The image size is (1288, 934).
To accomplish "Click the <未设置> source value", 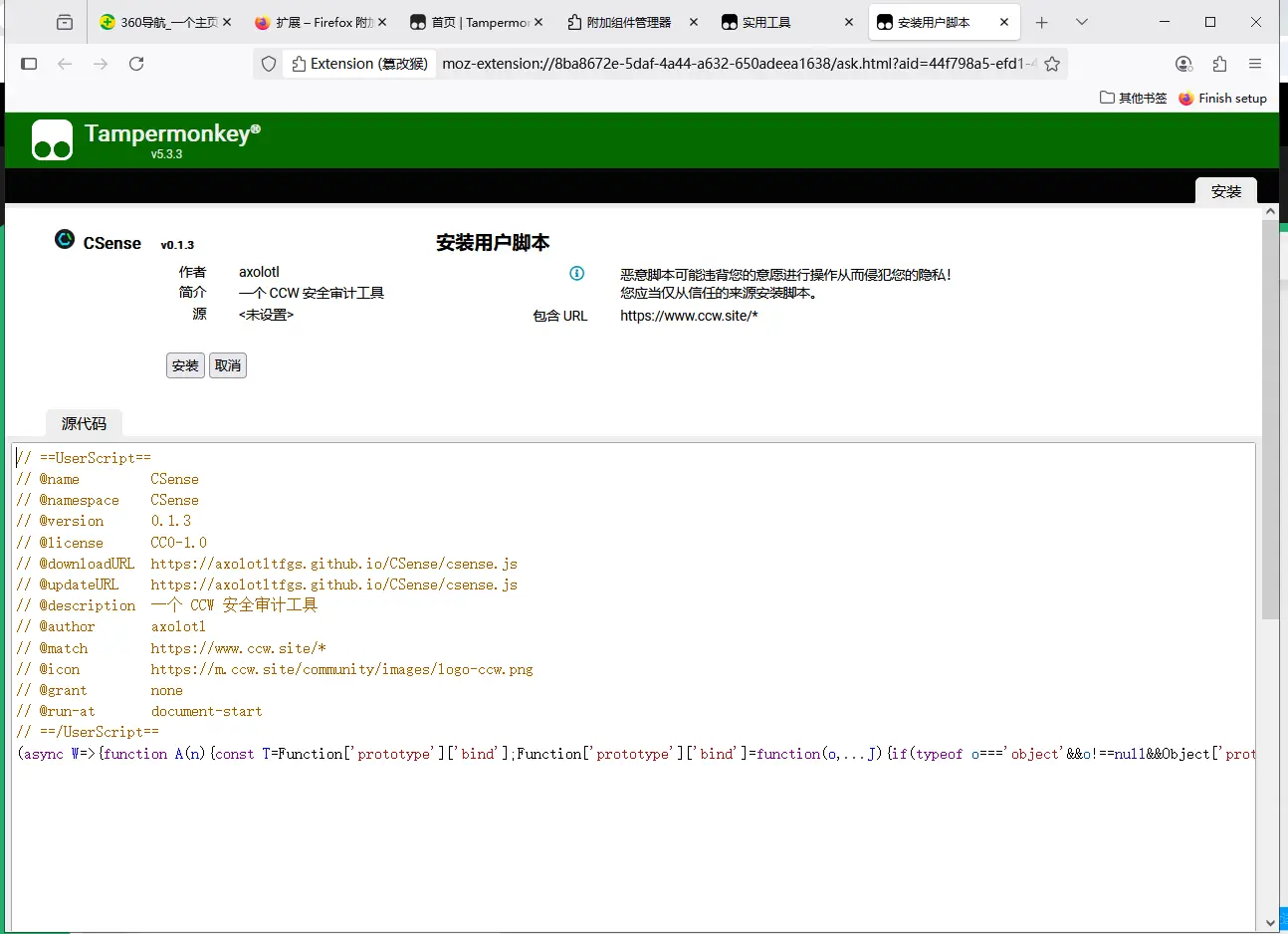I will click(266, 315).
